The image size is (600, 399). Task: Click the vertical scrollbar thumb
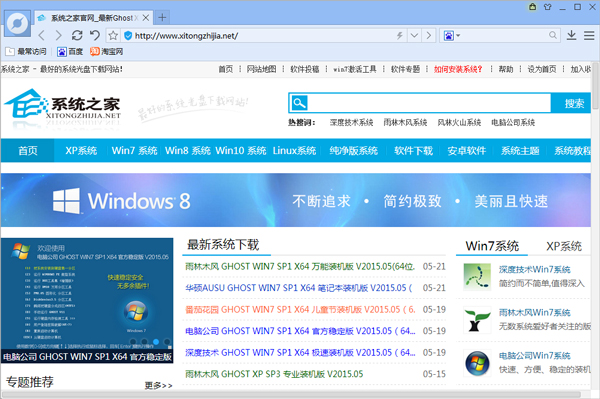point(595,86)
